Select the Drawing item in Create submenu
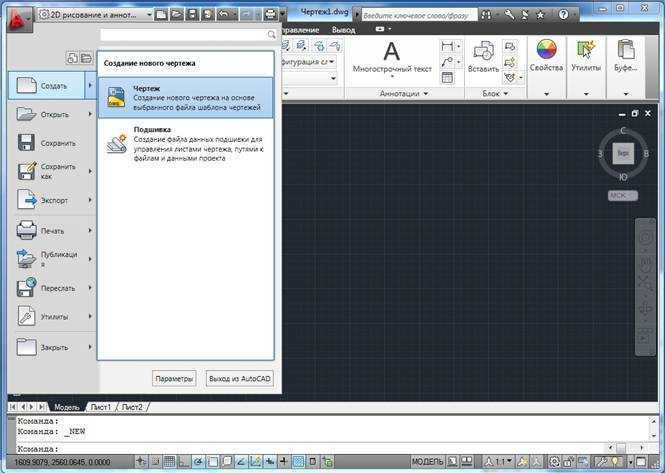The width and height of the screenshot is (665, 473). [186, 98]
